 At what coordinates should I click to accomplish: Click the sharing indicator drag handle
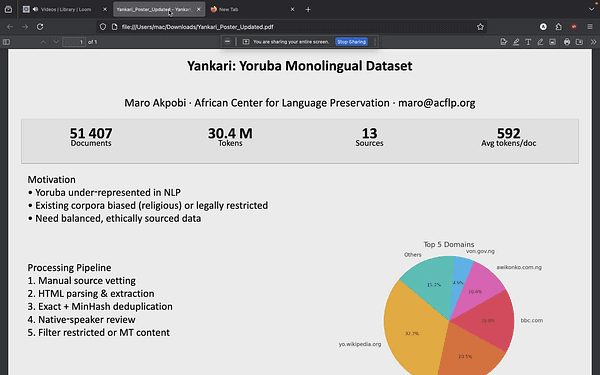[x=375, y=42]
